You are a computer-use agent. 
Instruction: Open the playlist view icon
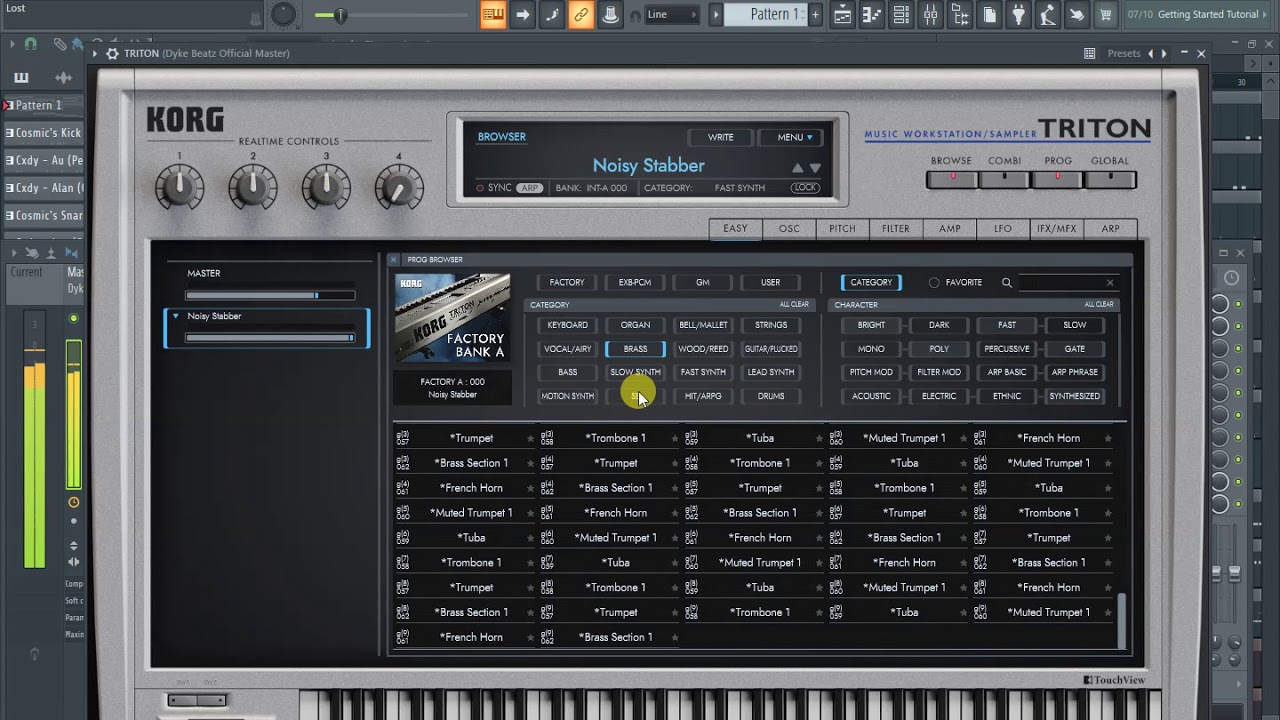[x=843, y=14]
